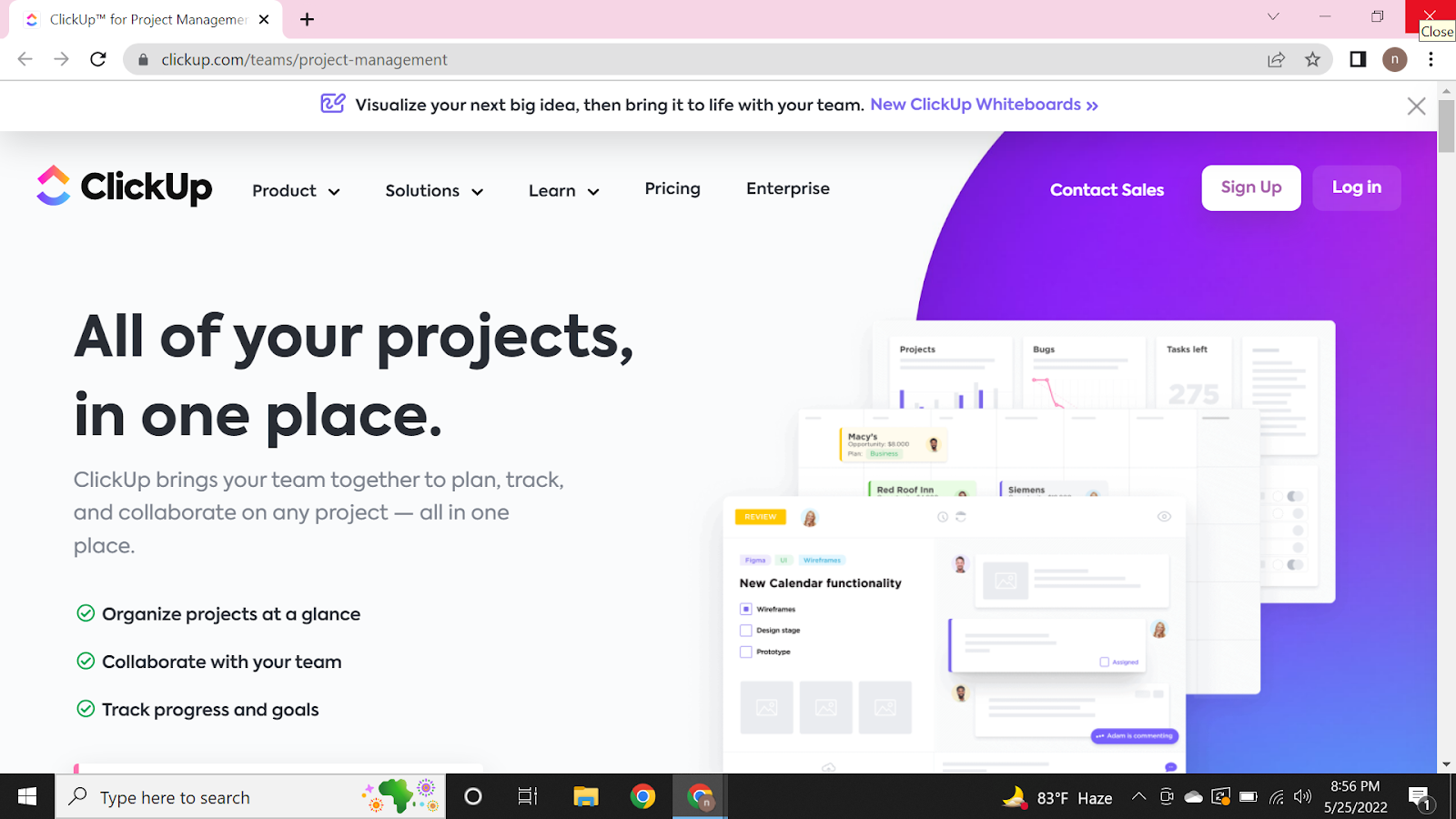The image size is (1456, 819).
Task: Open Wi-Fi network settings in tray
Action: tap(1277, 797)
